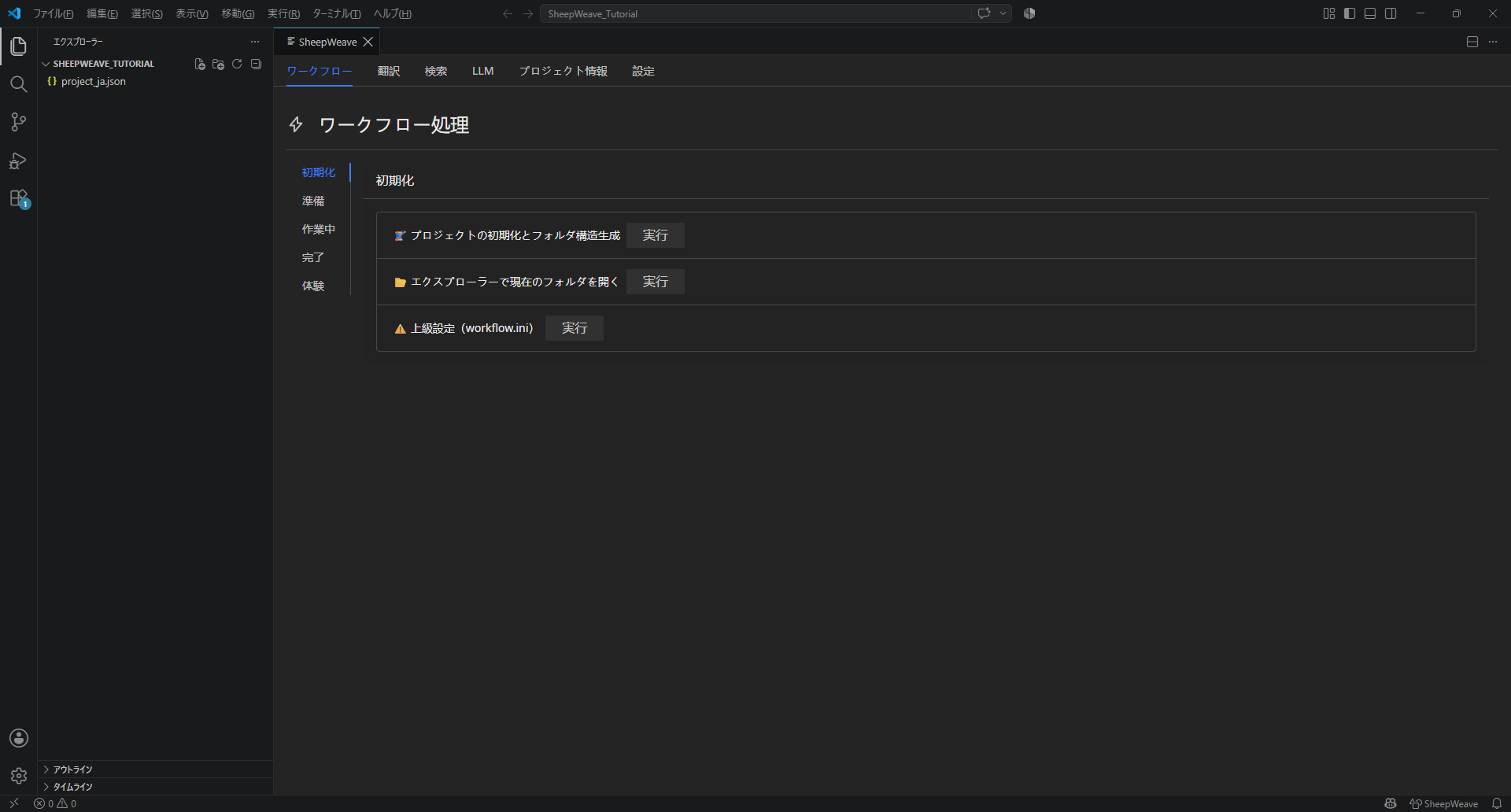Switch to the プロジェクト情報 tab
1511x812 pixels.
pos(563,71)
